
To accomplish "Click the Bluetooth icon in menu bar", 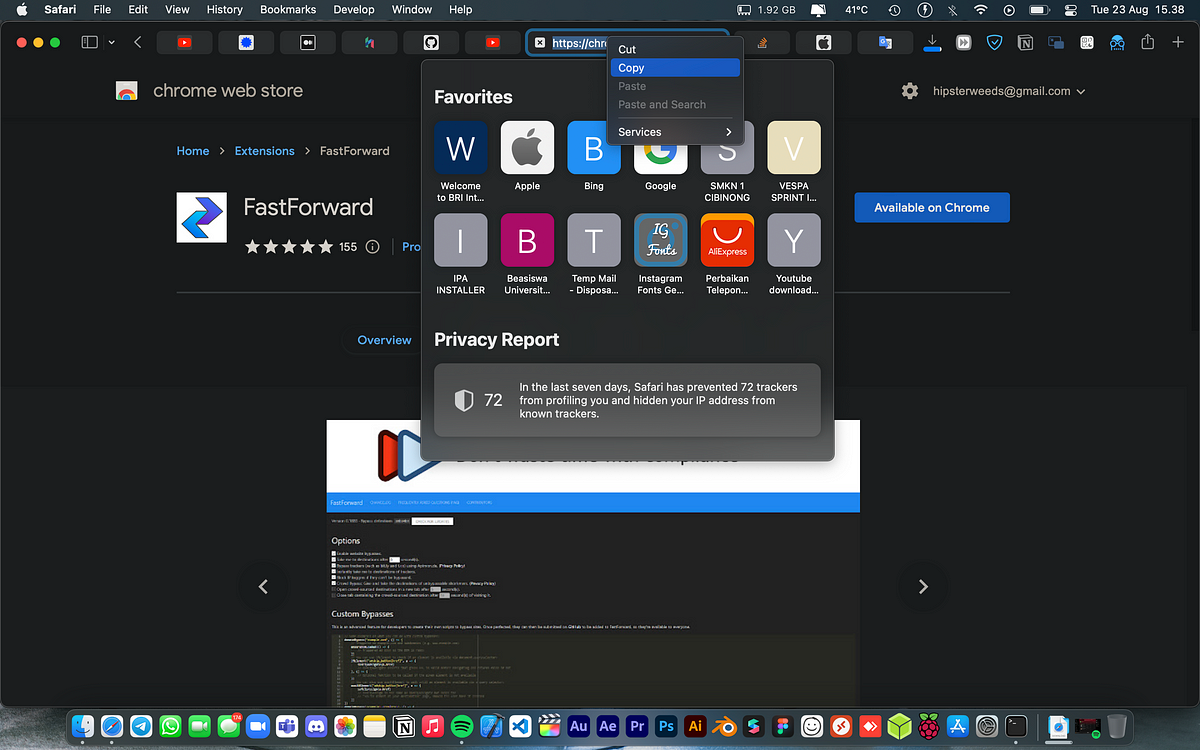I will click(953, 9).
